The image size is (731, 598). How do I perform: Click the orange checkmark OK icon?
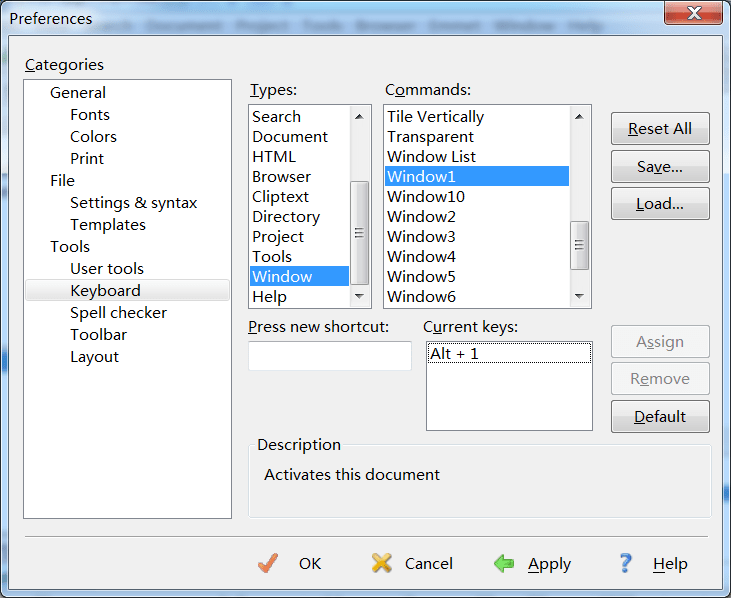coord(268,563)
